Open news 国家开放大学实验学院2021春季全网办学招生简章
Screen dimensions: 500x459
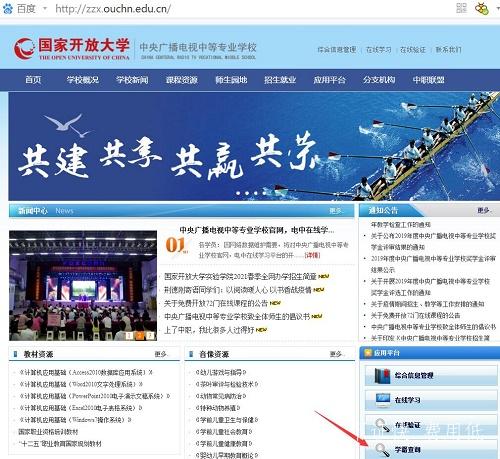240,276
